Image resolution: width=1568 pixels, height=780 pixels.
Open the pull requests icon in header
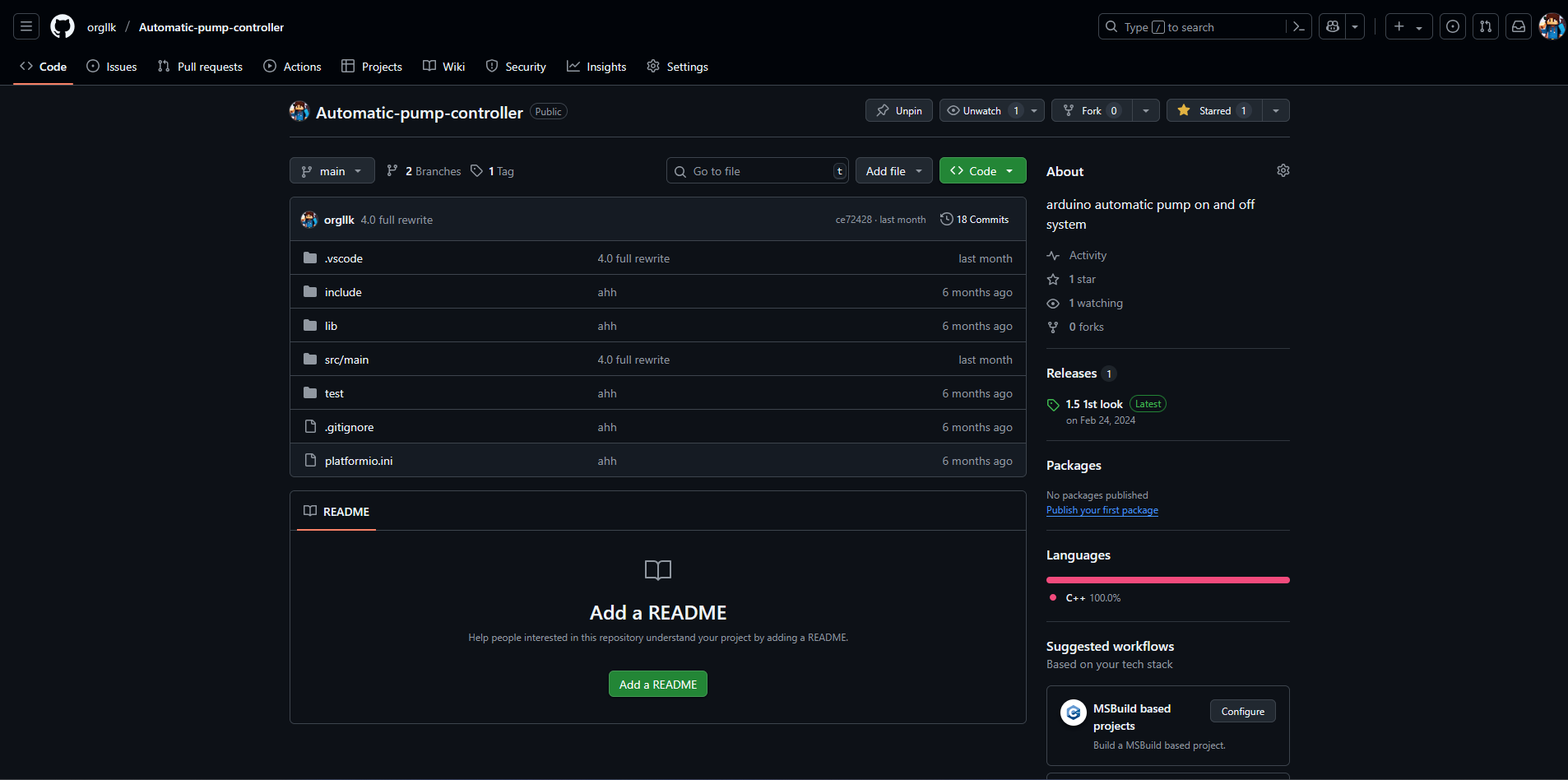coord(1486,26)
